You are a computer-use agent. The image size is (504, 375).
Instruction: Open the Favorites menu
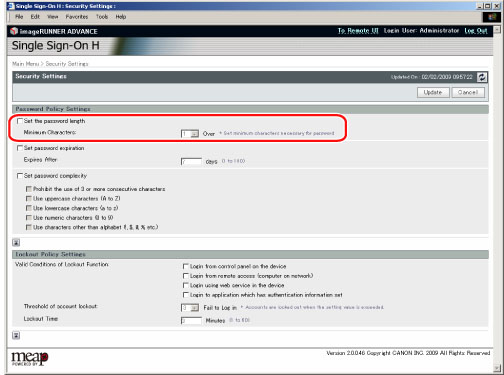click(x=77, y=17)
